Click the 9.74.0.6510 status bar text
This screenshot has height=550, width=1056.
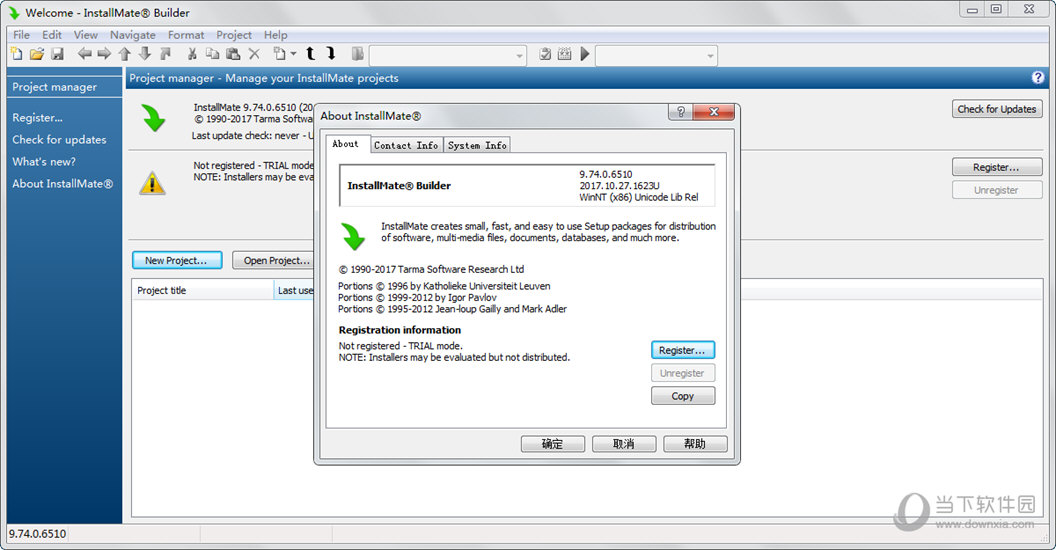point(37,534)
